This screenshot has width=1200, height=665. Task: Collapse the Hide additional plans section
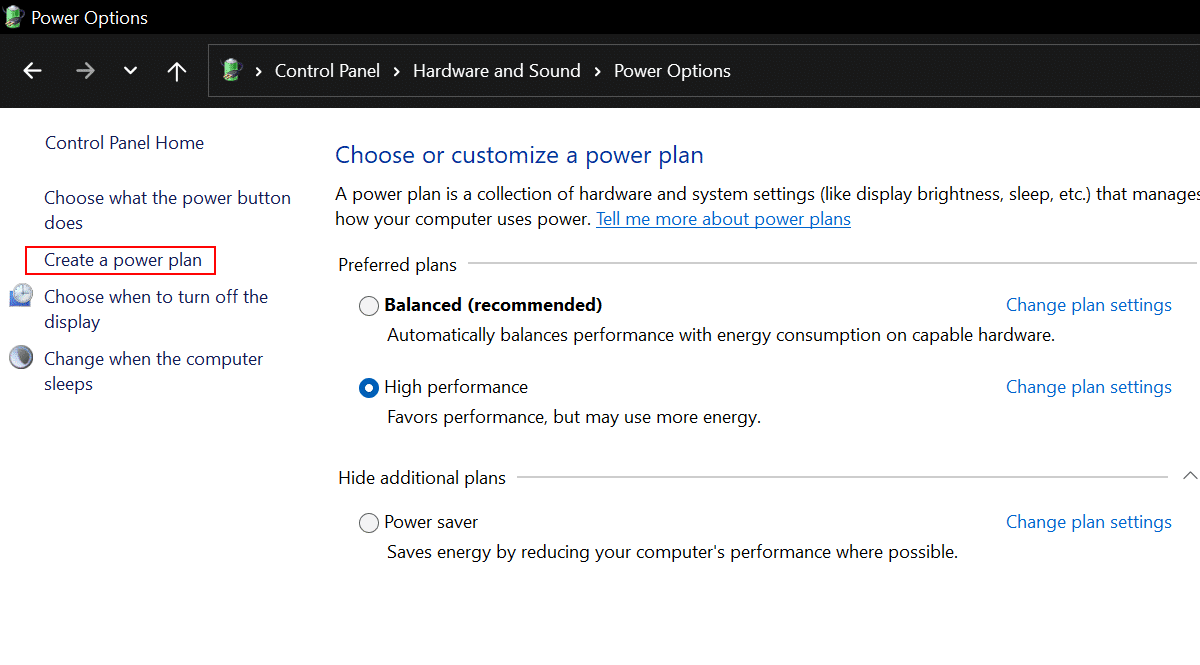click(1190, 476)
